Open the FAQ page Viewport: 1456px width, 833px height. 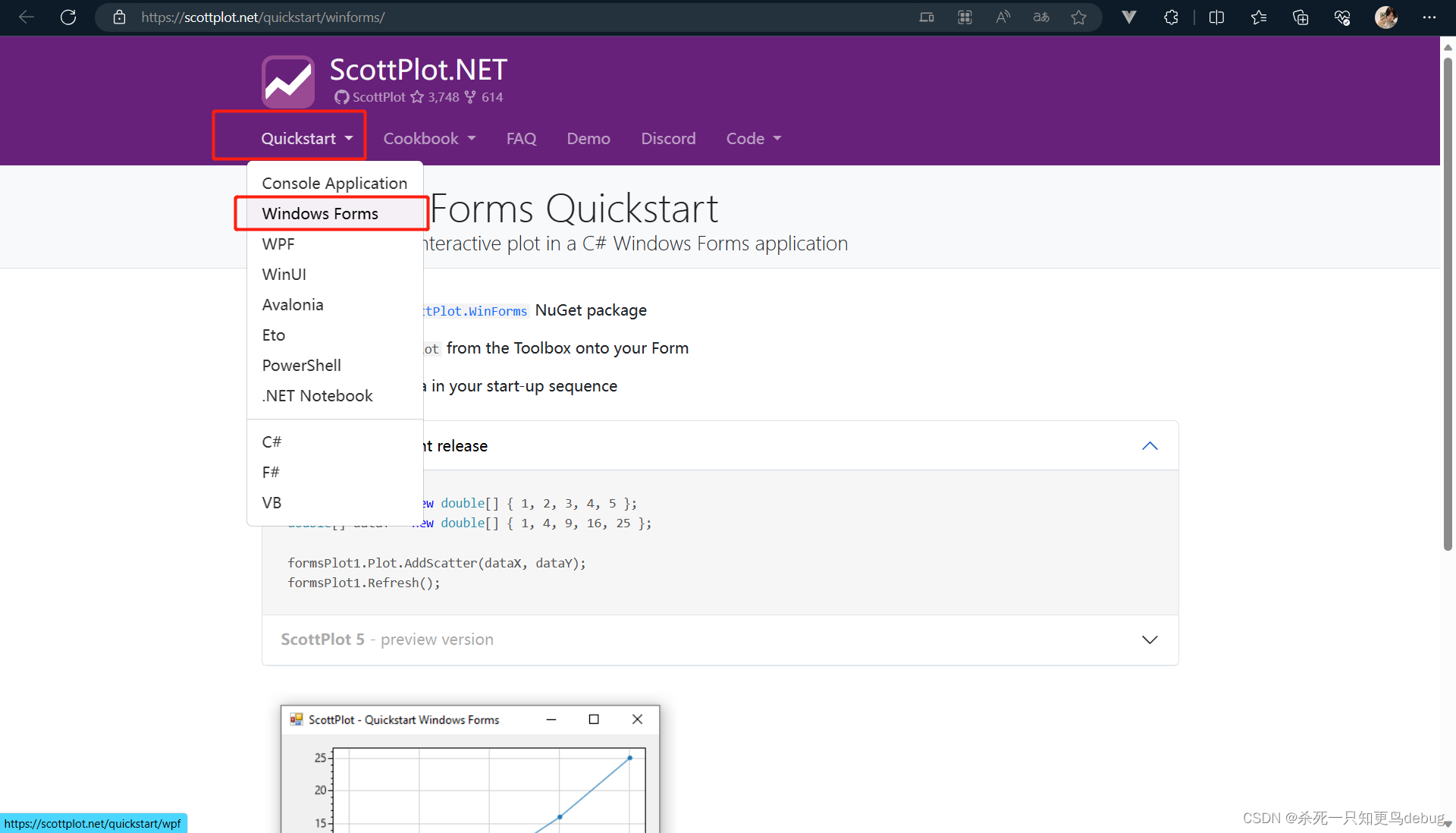pos(521,138)
